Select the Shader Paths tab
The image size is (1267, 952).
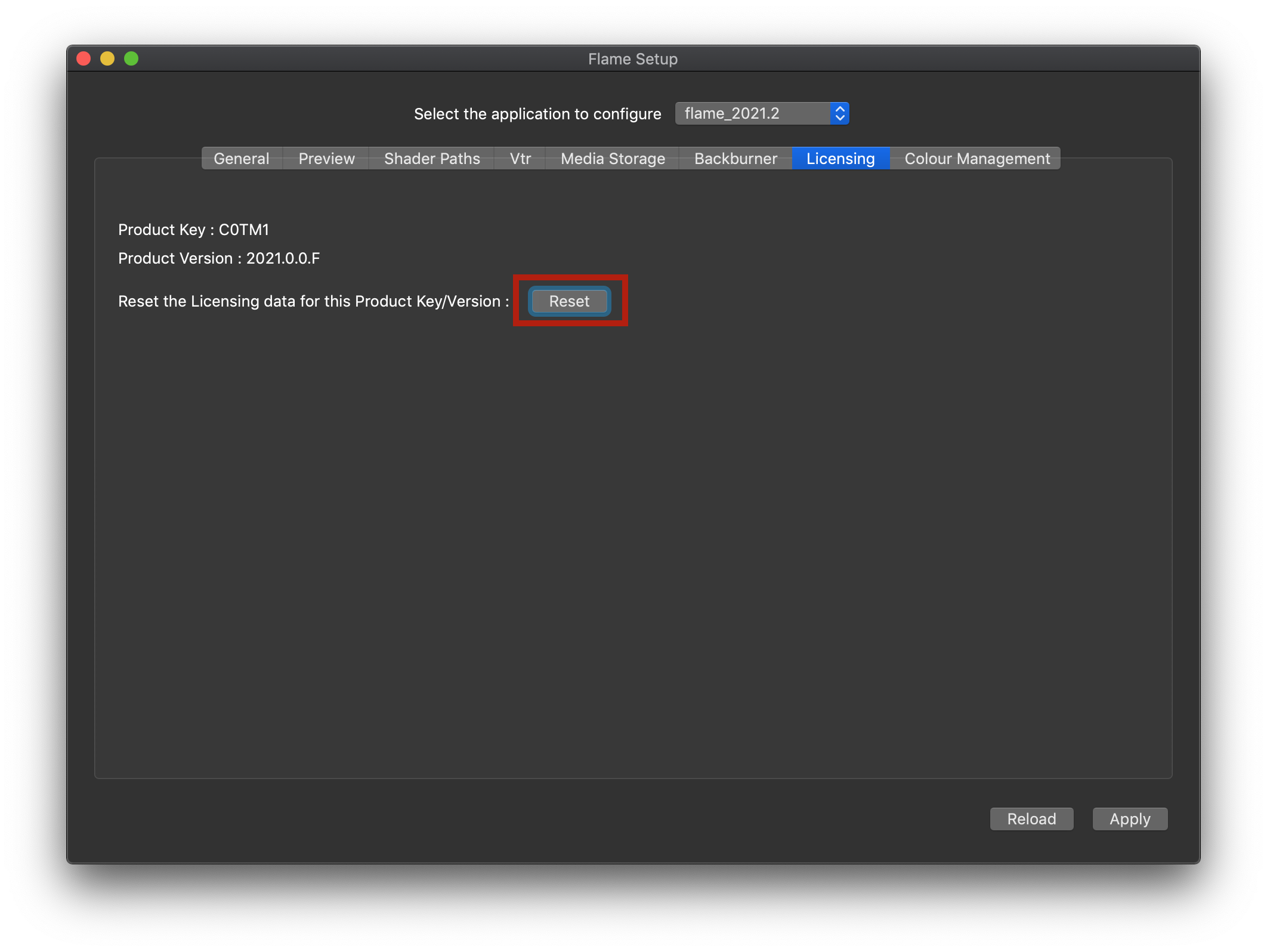[x=431, y=158]
